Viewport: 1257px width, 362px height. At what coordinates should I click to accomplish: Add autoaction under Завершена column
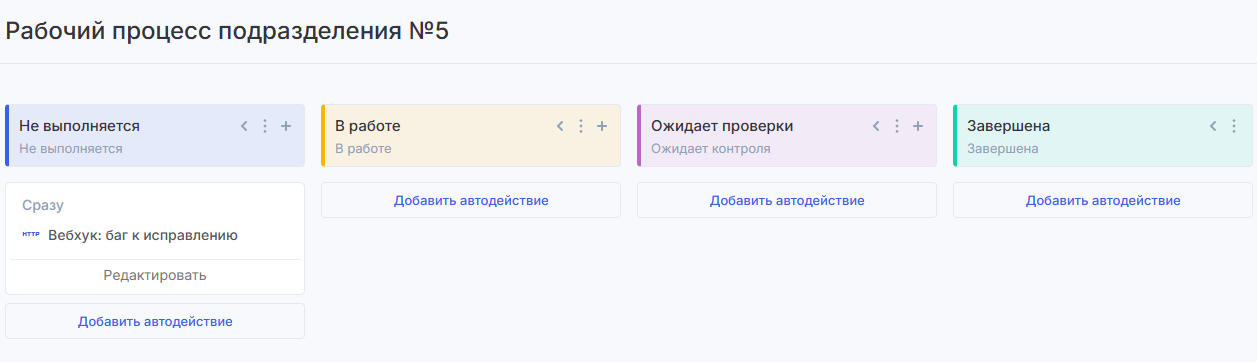tap(1103, 200)
